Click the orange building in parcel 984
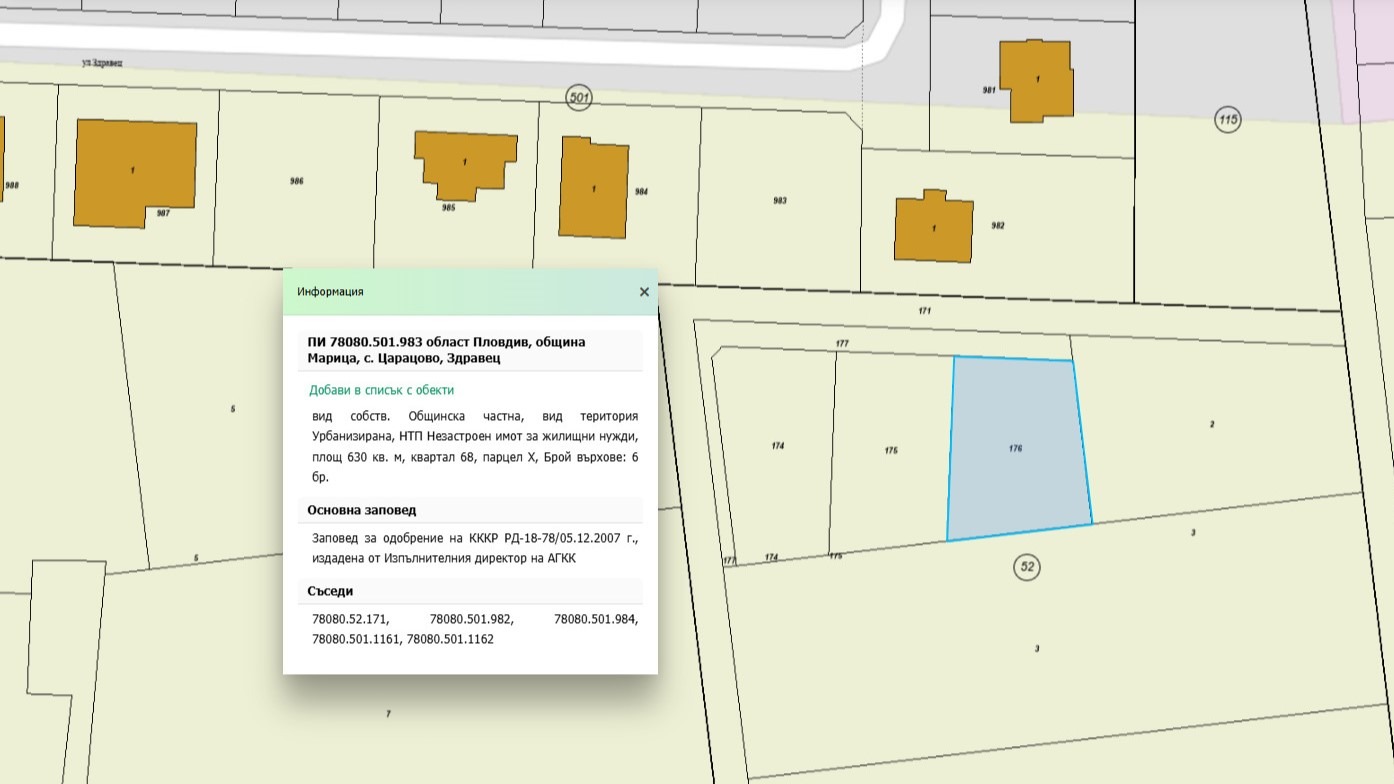Image resolution: width=1394 pixels, height=784 pixels. coord(594,188)
